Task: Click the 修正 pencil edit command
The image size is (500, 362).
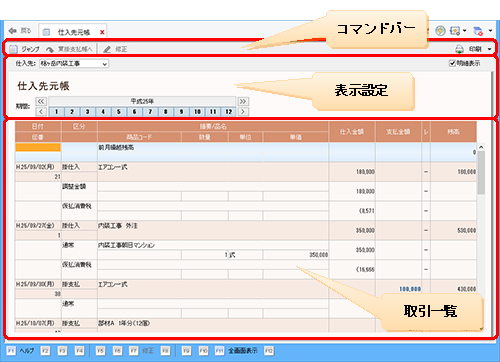Action: click(x=115, y=49)
